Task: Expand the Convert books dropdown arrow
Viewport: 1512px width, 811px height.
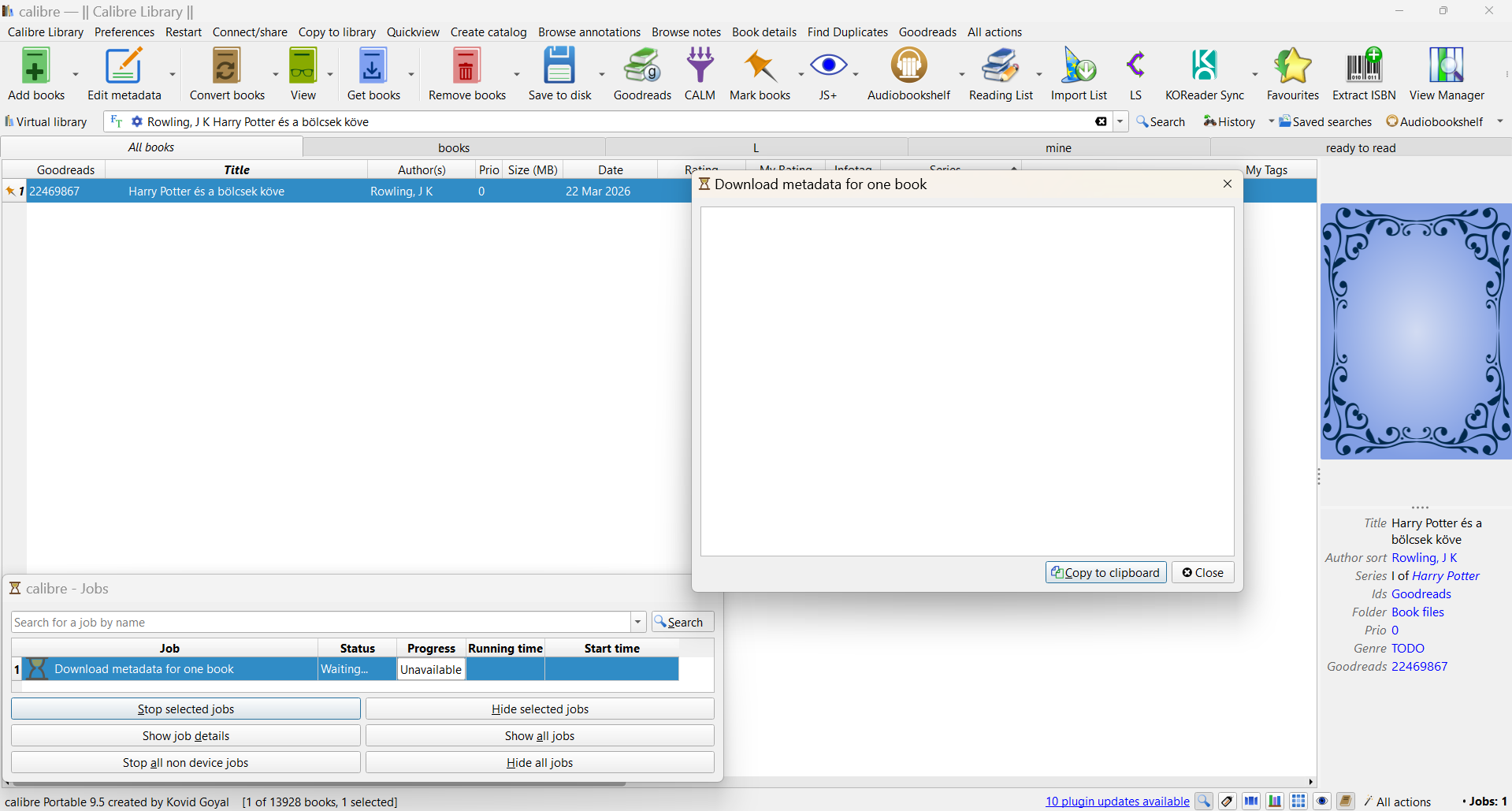Action: pos(276,74)
